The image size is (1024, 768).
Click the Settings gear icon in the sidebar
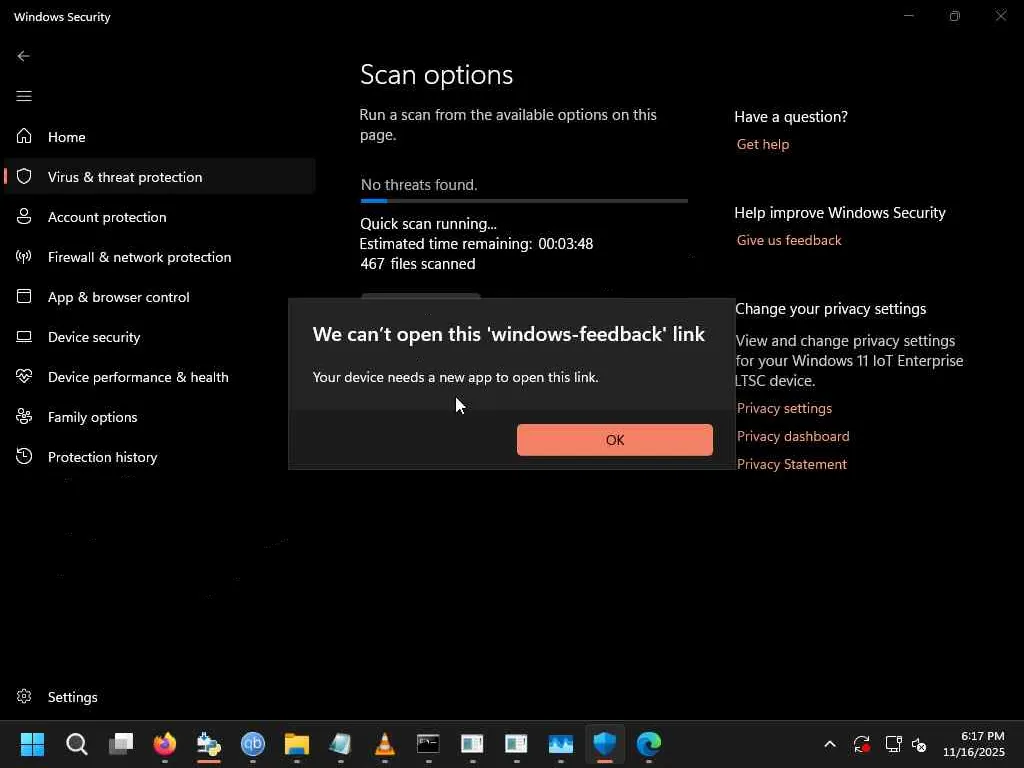click(x=24, y=696)
